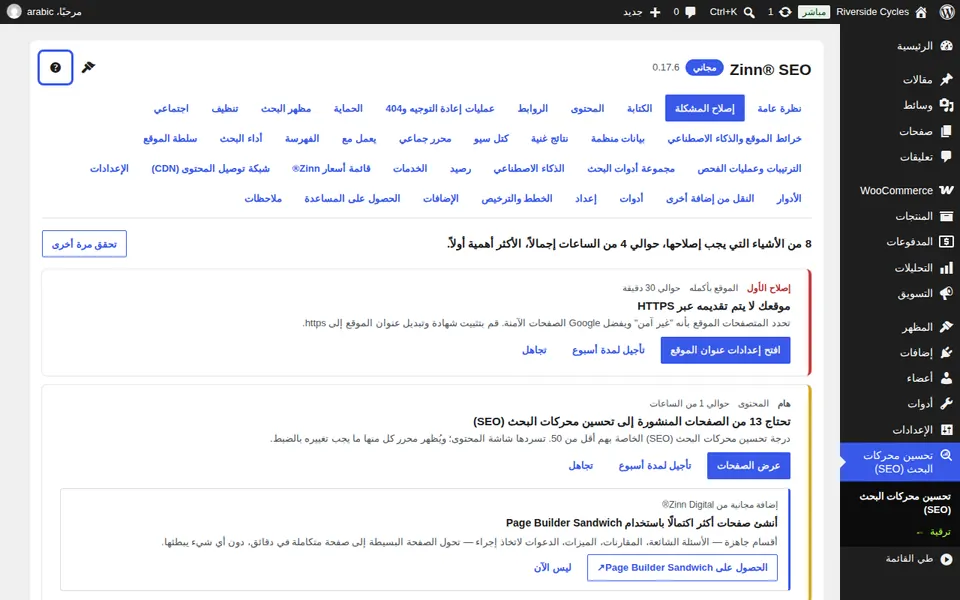Click the تعليقات comment icon in sidebar
The height and width of the screenshot is (600, 960).
pos(947,157)
